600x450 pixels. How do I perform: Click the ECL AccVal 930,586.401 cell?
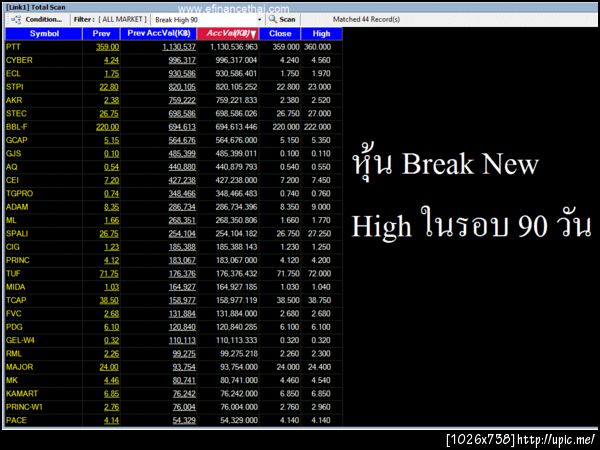(x=236, y=73)
